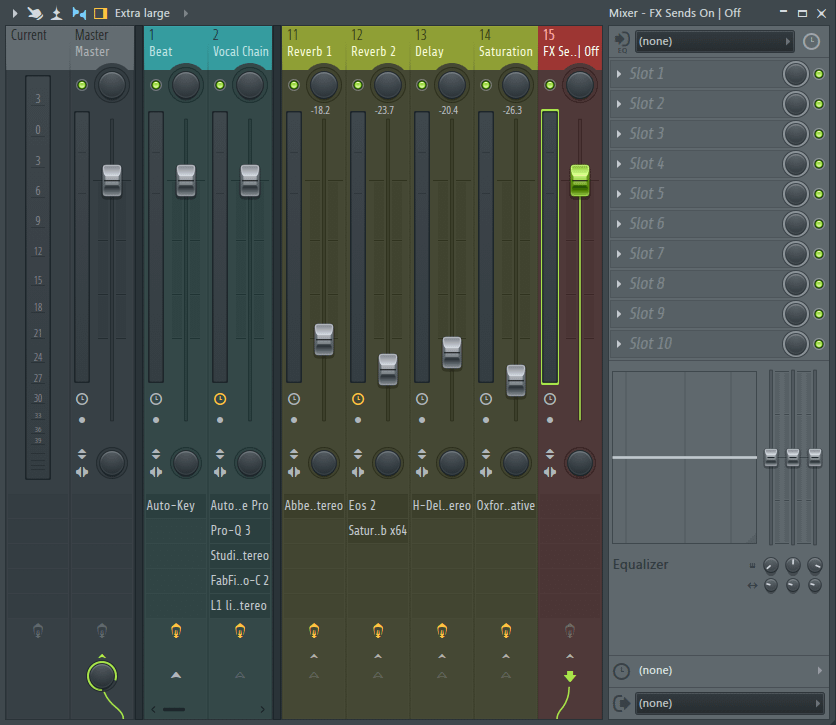Open the Pro-Q 3 plugin on Vocal Chain
Viewport: 836px width, 725px height.
pyautogui.click(x=240, y=531)
